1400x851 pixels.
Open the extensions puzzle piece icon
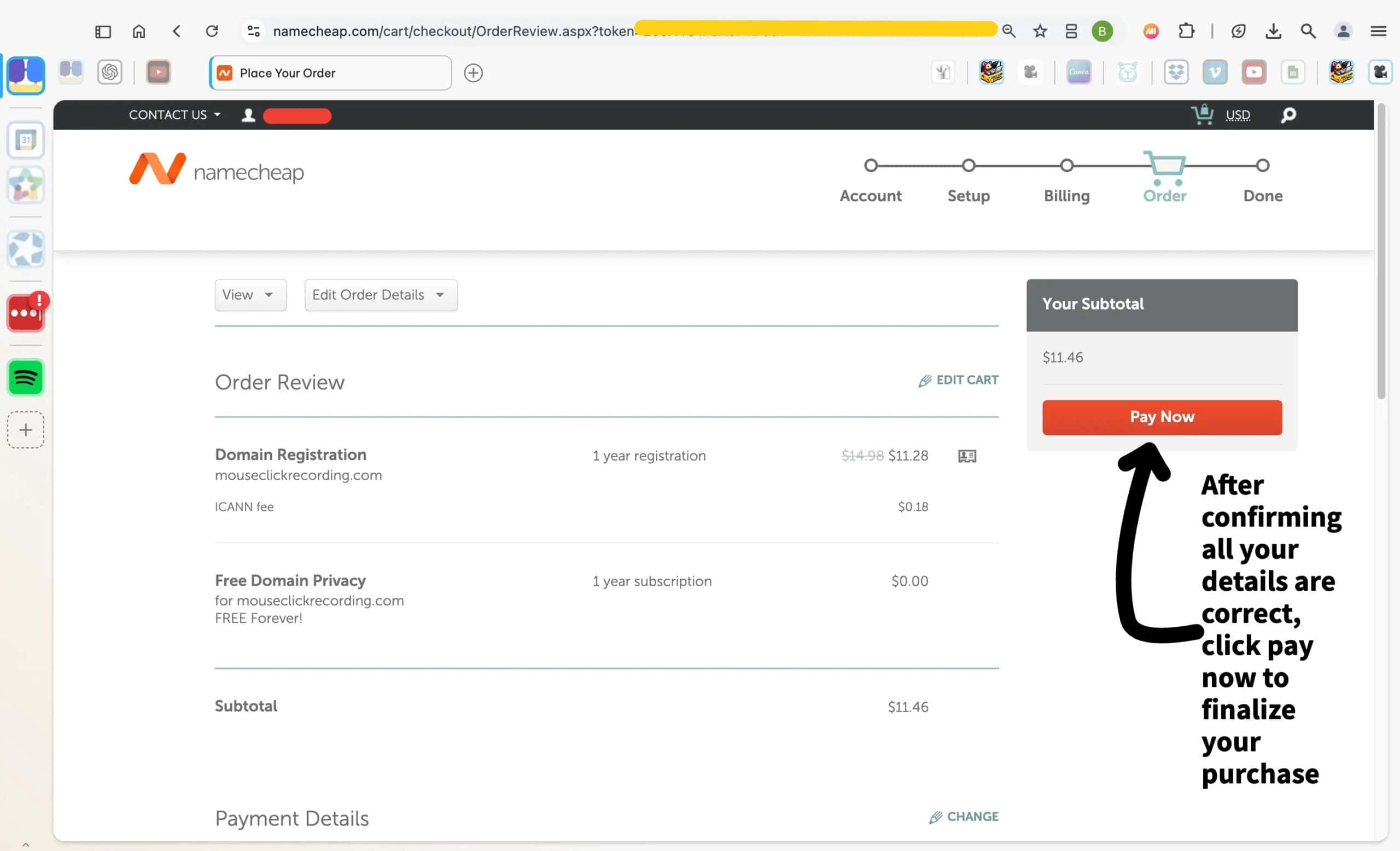point(1186,31)
